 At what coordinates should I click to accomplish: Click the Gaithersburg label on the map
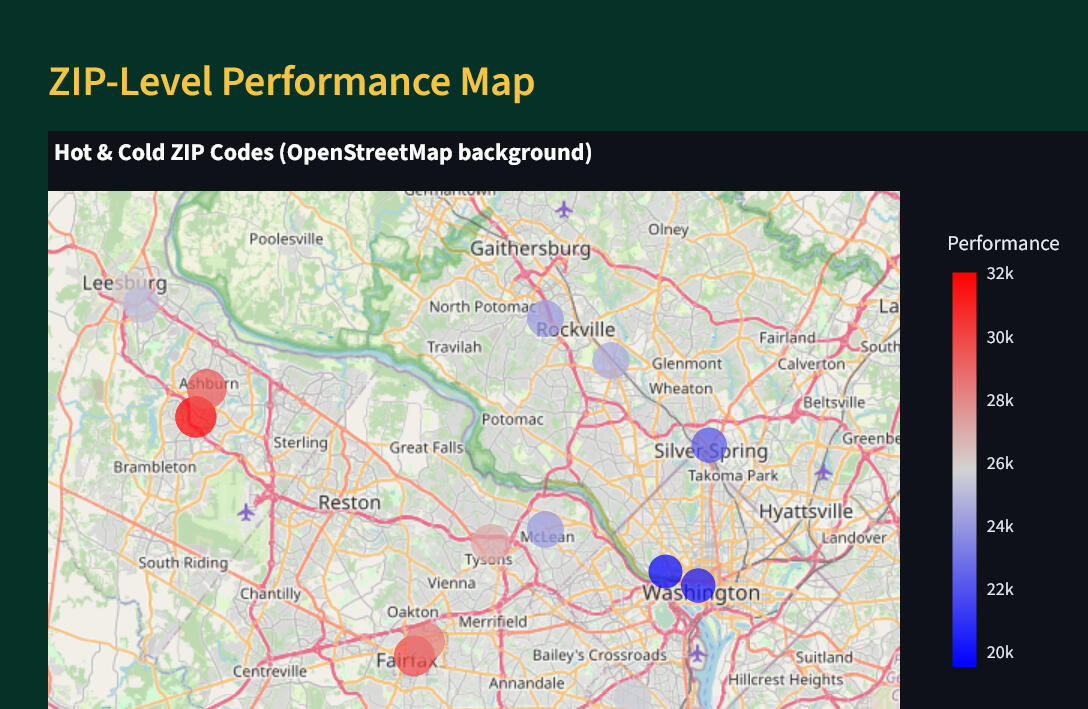pyautogui.click(x=530, y=248)
